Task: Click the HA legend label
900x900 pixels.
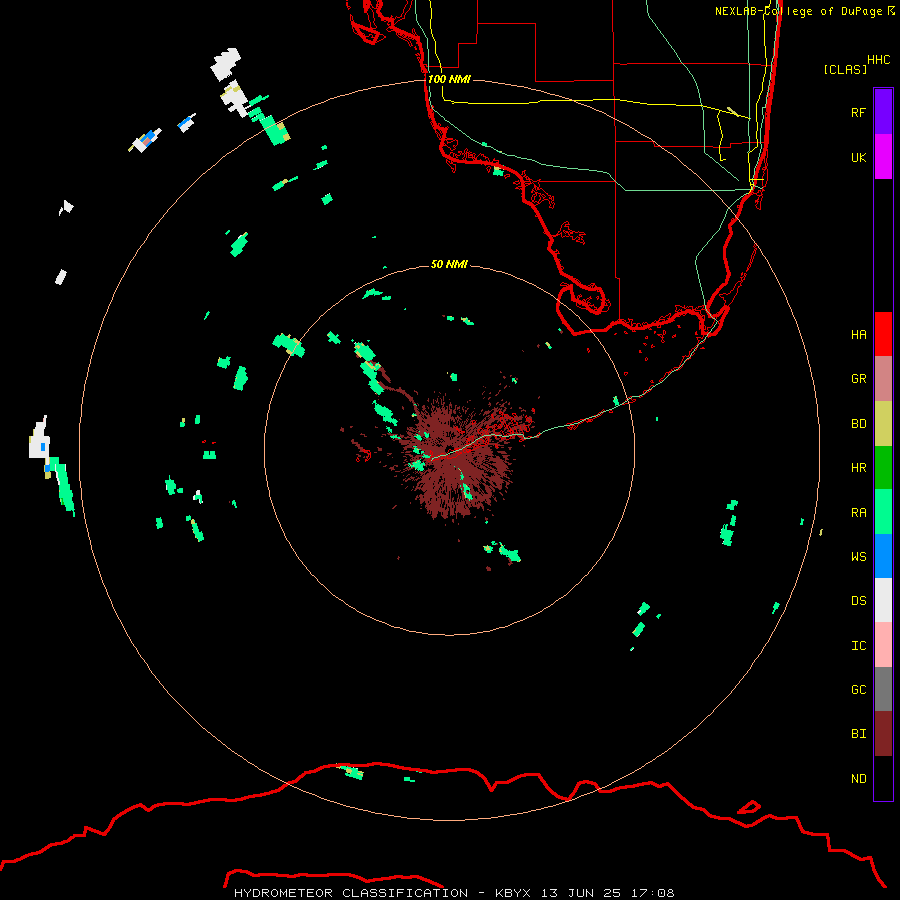Action: pyautogui.click(x=858, y=334)
